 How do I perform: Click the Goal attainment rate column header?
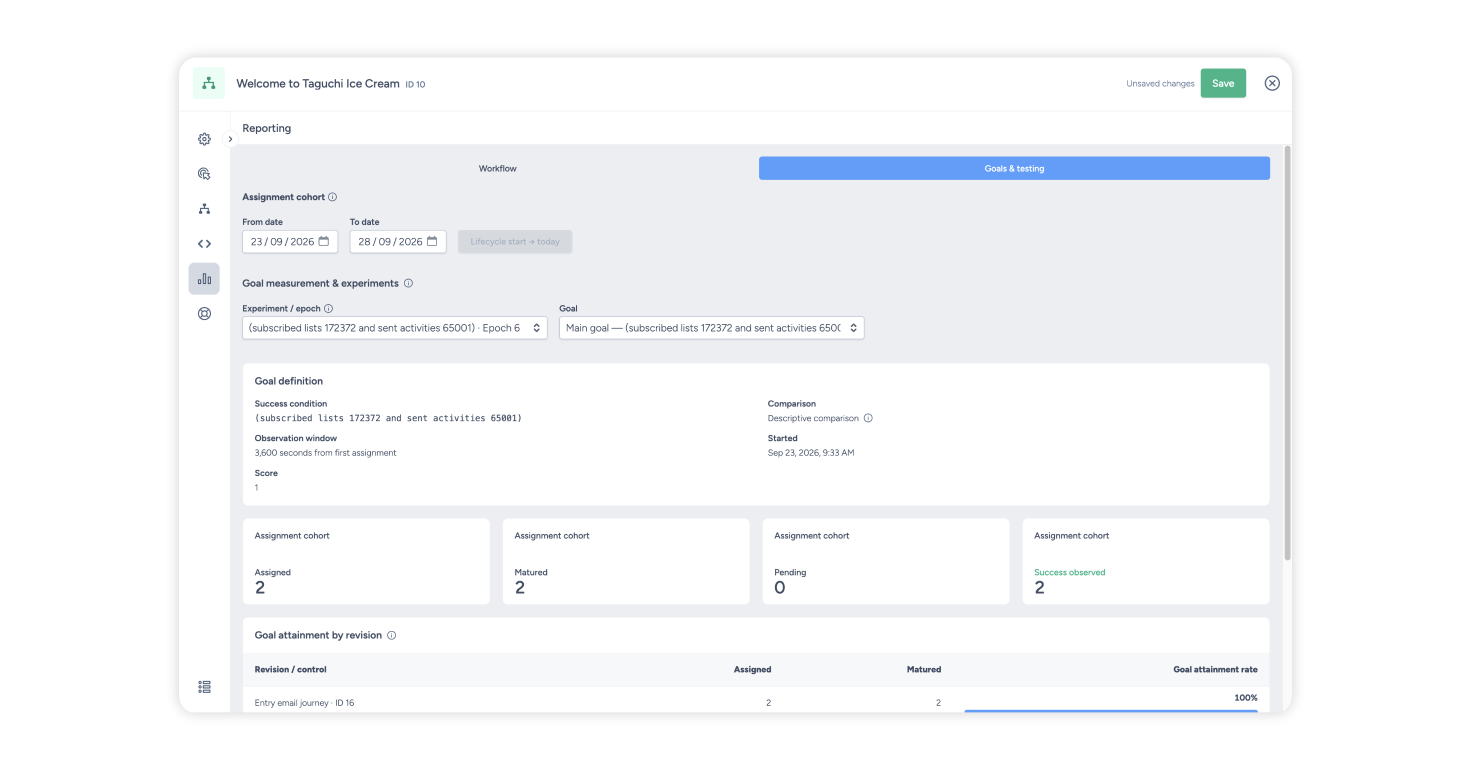[x=1215, y=669]
